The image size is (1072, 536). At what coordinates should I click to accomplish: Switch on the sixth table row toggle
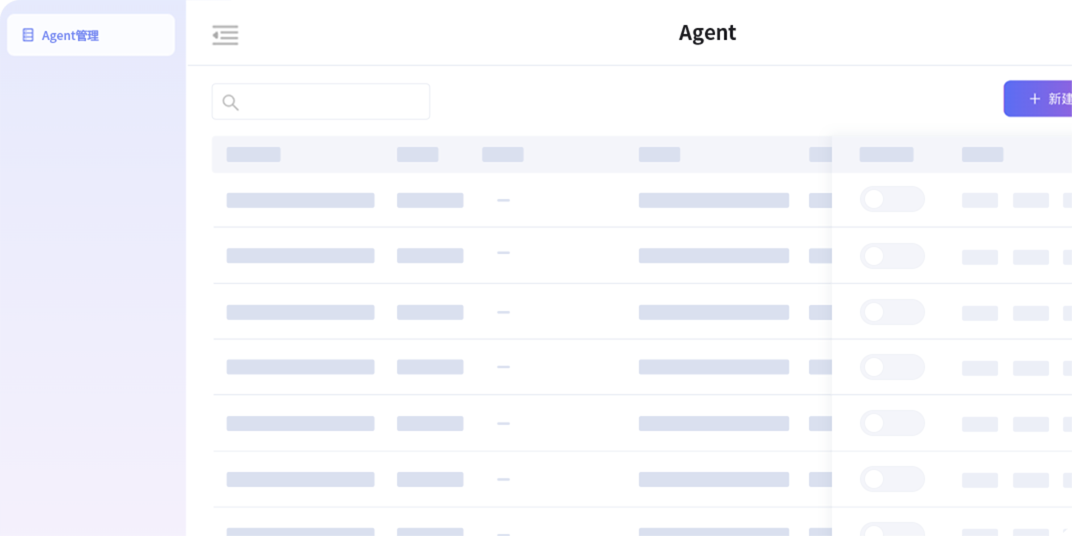pos(892,479)
